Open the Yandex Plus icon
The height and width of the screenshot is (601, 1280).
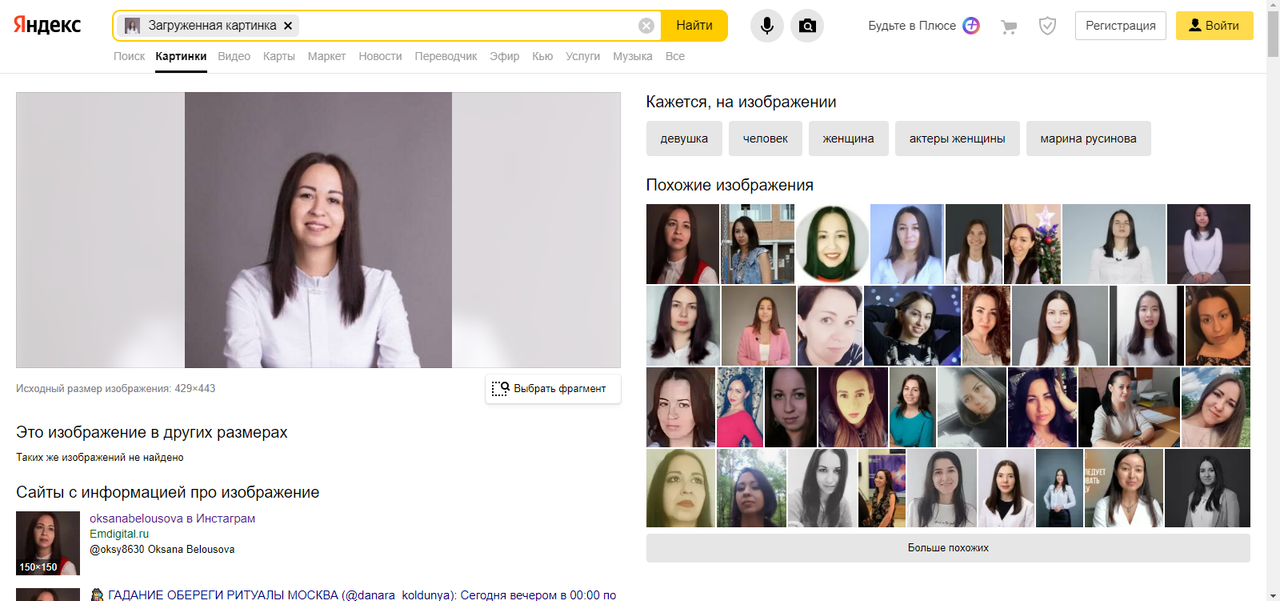(x=971, y=26)
